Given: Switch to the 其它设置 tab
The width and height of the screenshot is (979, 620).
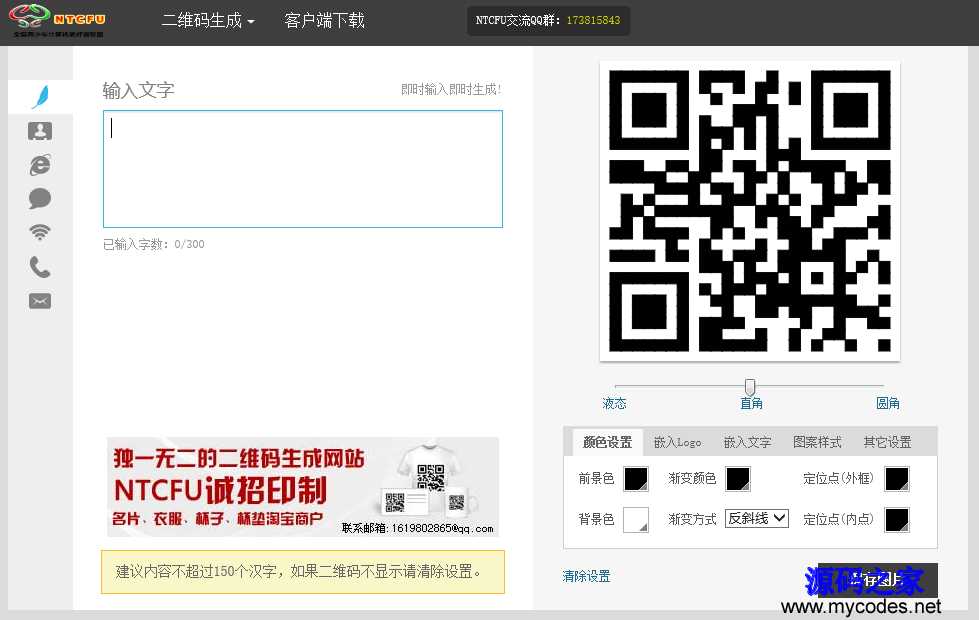Looking at the screenshot, I should point(887,442).
